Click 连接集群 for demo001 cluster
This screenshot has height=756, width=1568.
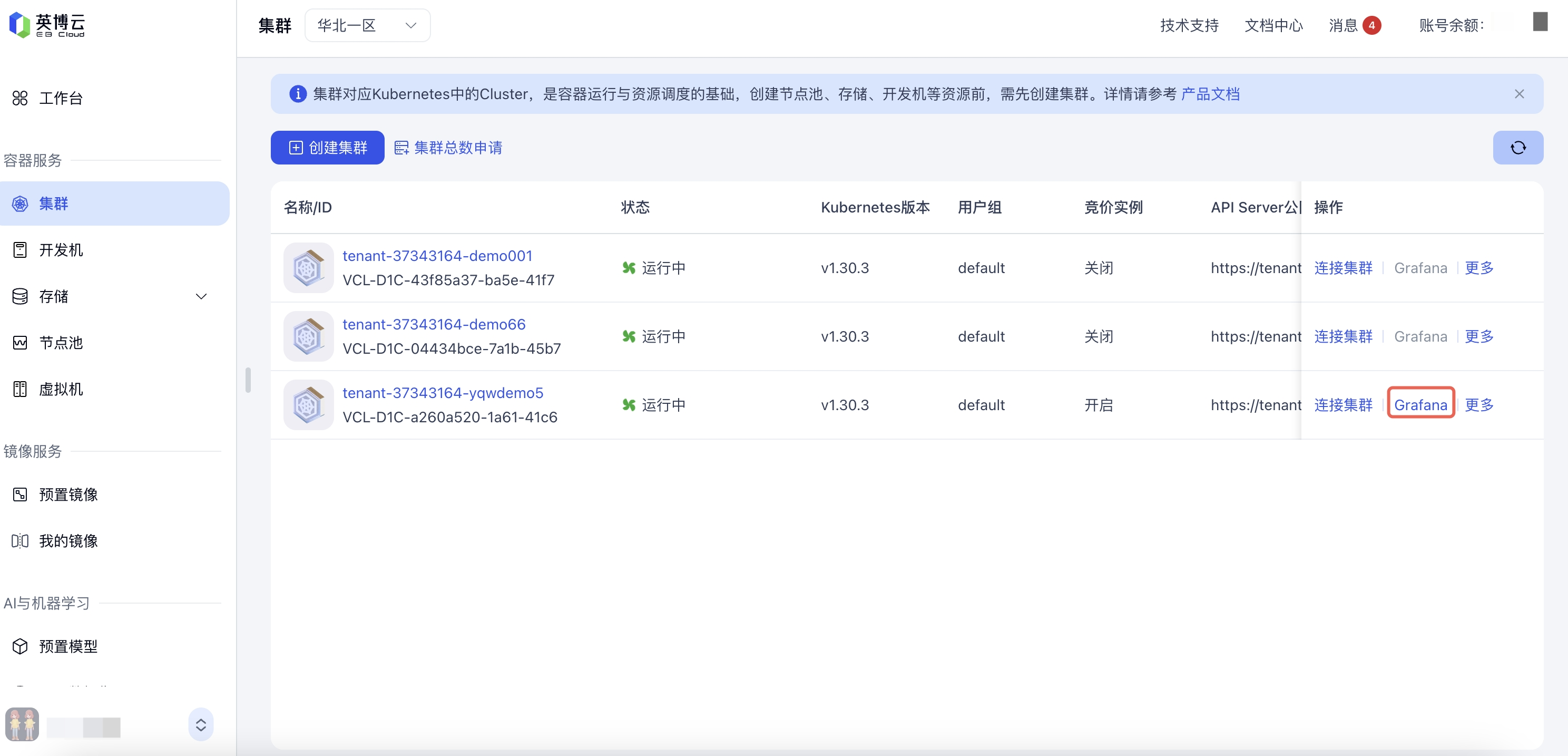click(x=1343, y=268)
